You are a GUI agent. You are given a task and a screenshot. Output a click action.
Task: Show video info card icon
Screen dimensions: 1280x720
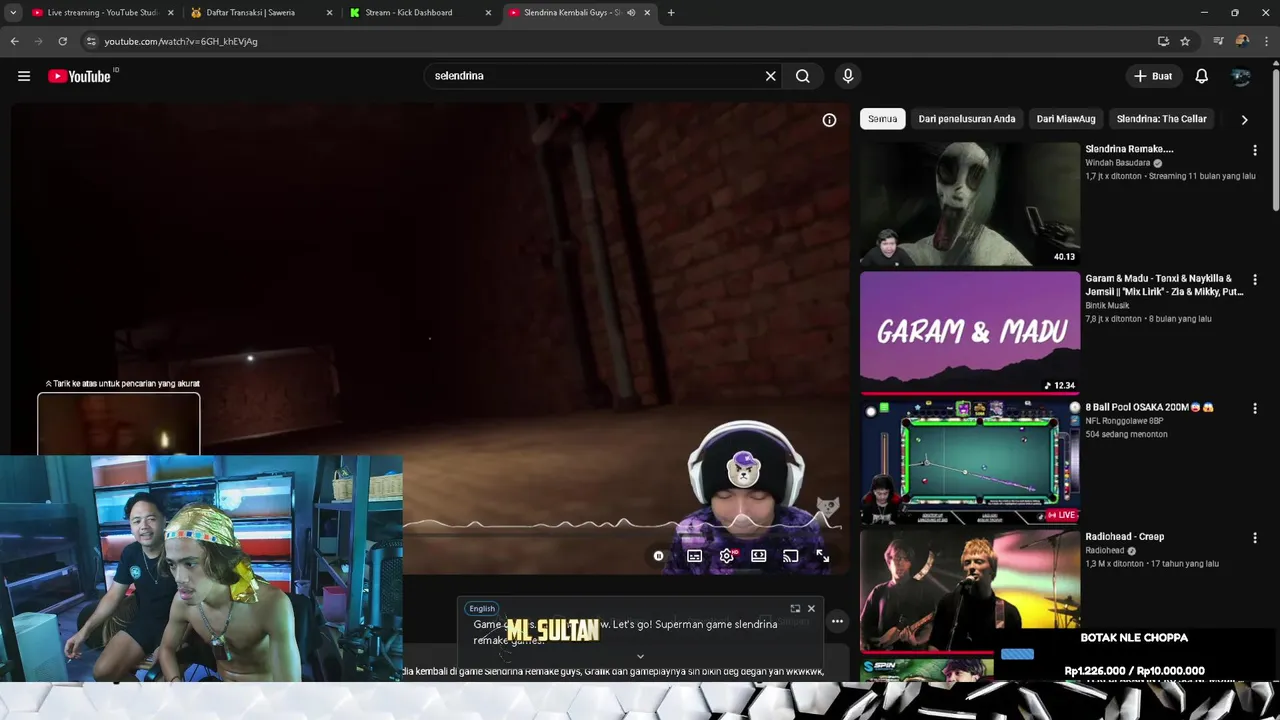coord(829,120)
